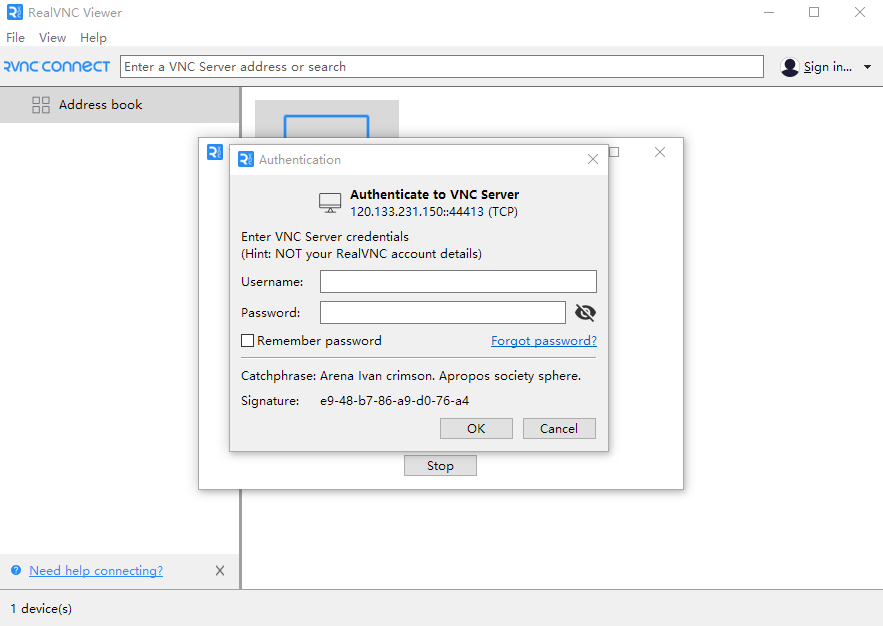Dismiss the Need help connecting banner
This screenshot has height=626, width=883.
(220, 570)
